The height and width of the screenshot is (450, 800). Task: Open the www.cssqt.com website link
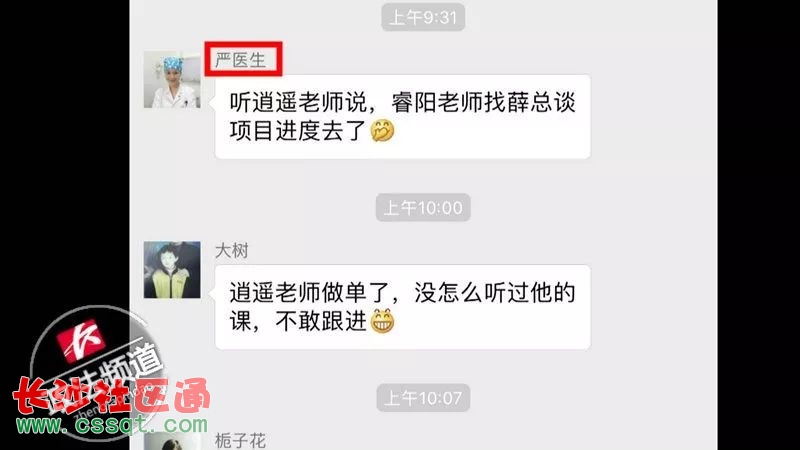pyautogui.click(x=112, y=424)
